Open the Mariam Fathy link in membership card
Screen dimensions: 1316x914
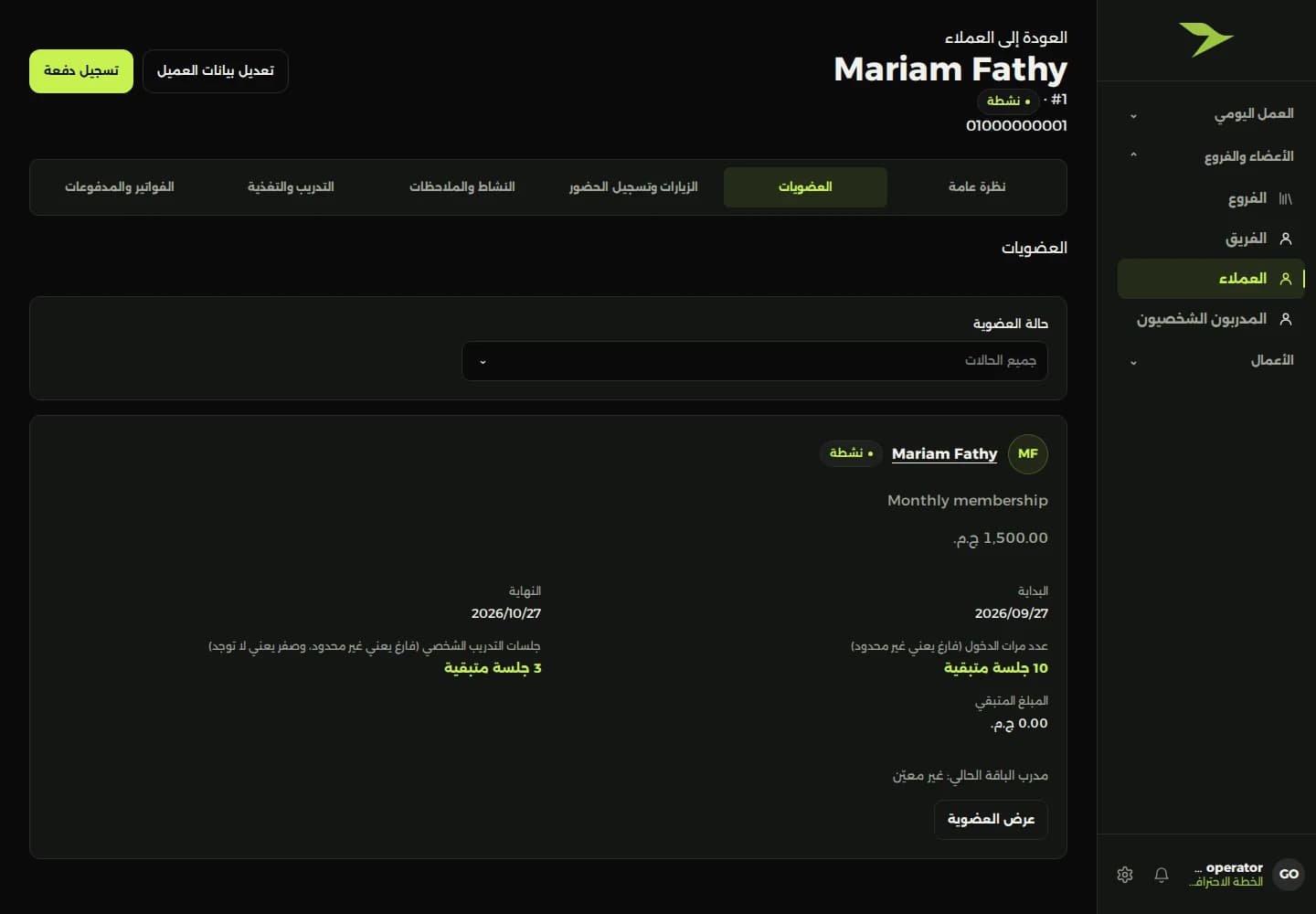(x=944, y=454)
